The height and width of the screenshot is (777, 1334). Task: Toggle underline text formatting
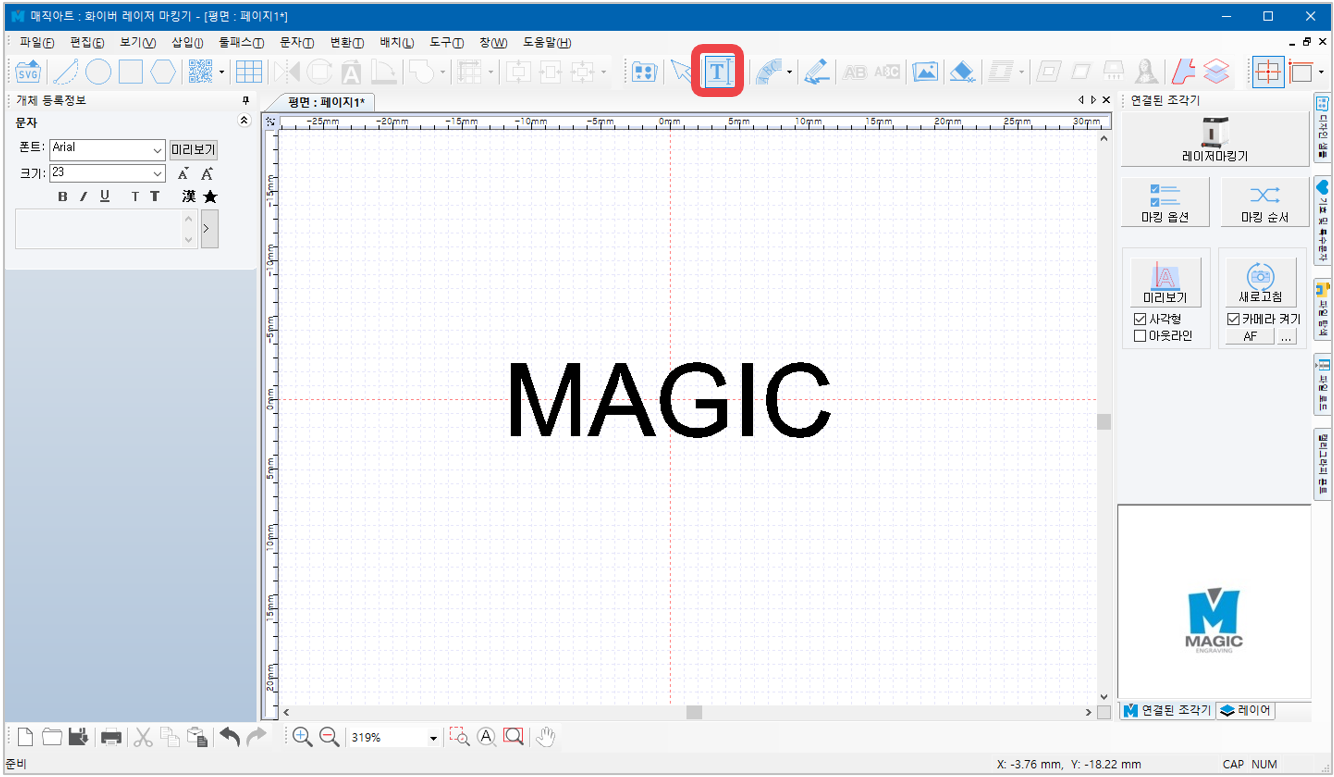point(105,197)
